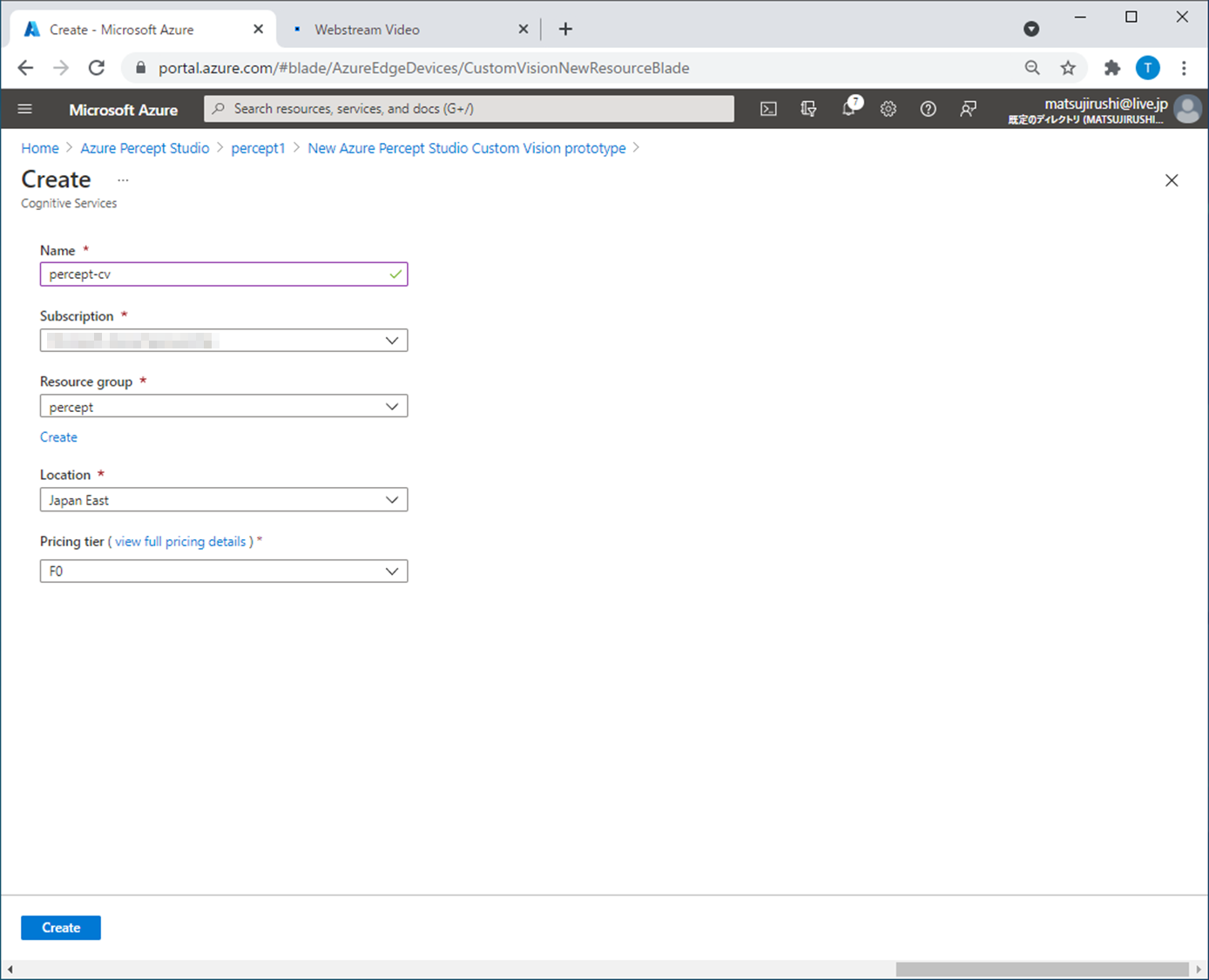Screen dimensions: 1209x980
Task: Open portal settings gear icon
Action: (x=888, y=109)
